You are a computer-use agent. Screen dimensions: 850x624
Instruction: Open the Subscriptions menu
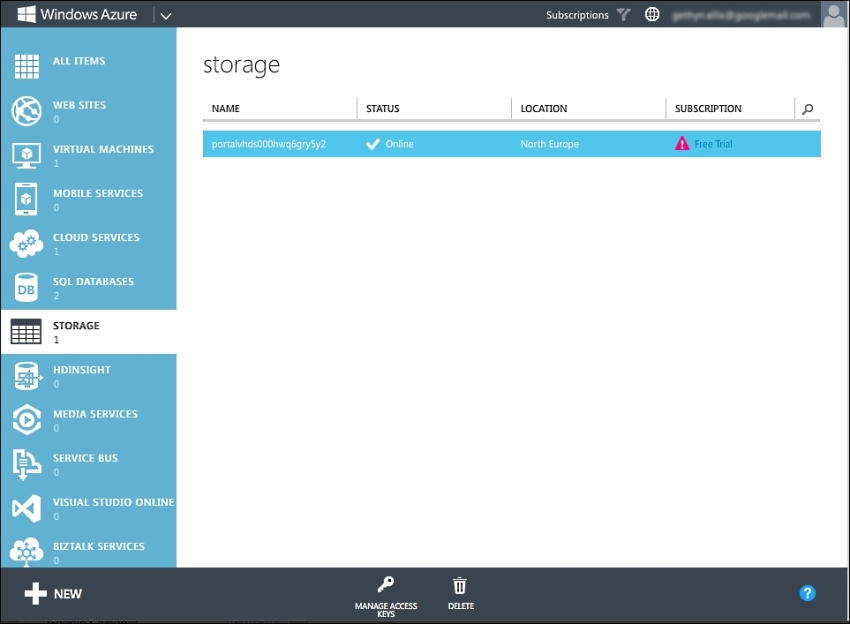[x=577, y=15]
